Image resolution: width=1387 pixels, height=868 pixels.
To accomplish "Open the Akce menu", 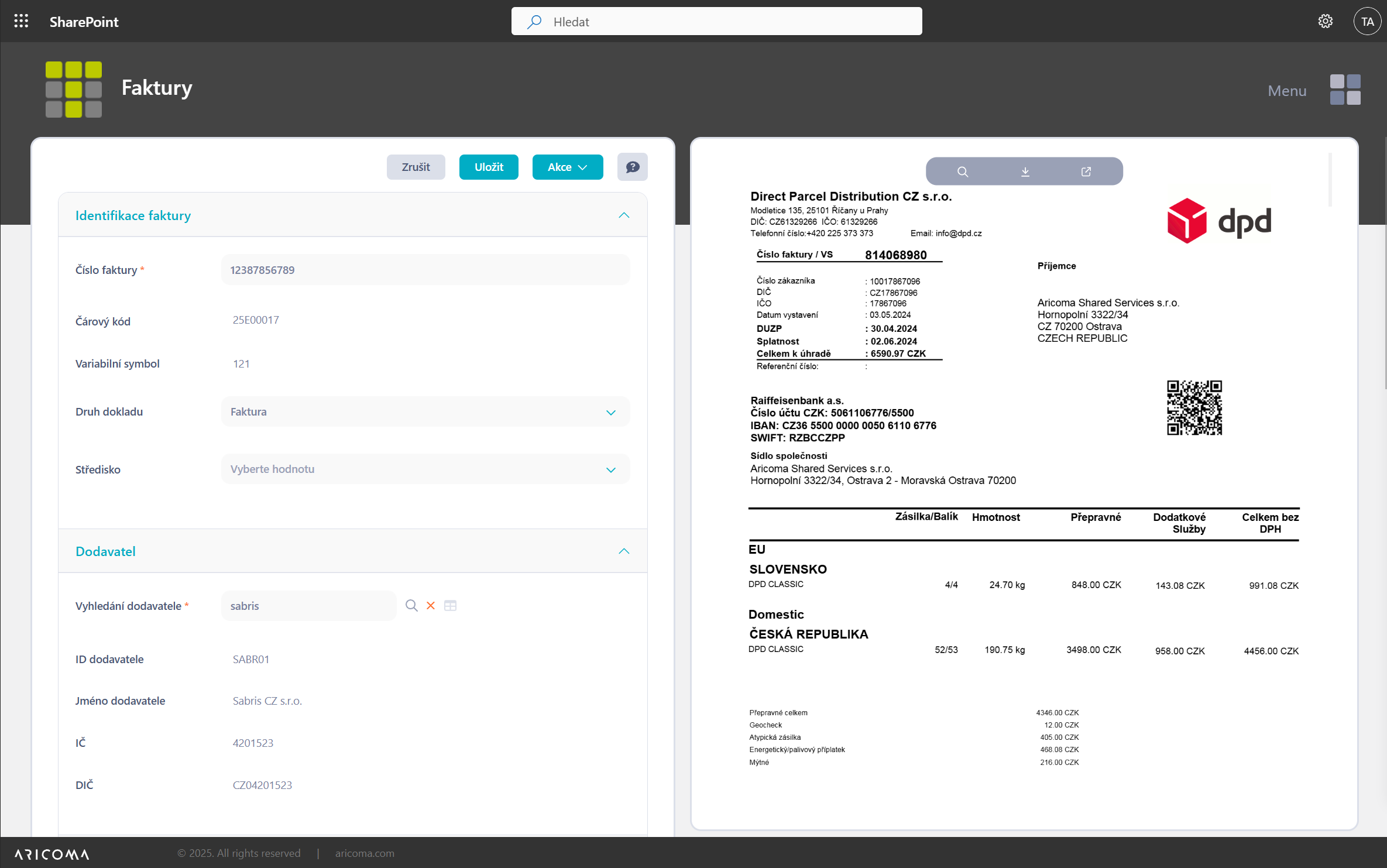I will pos(567,167).
